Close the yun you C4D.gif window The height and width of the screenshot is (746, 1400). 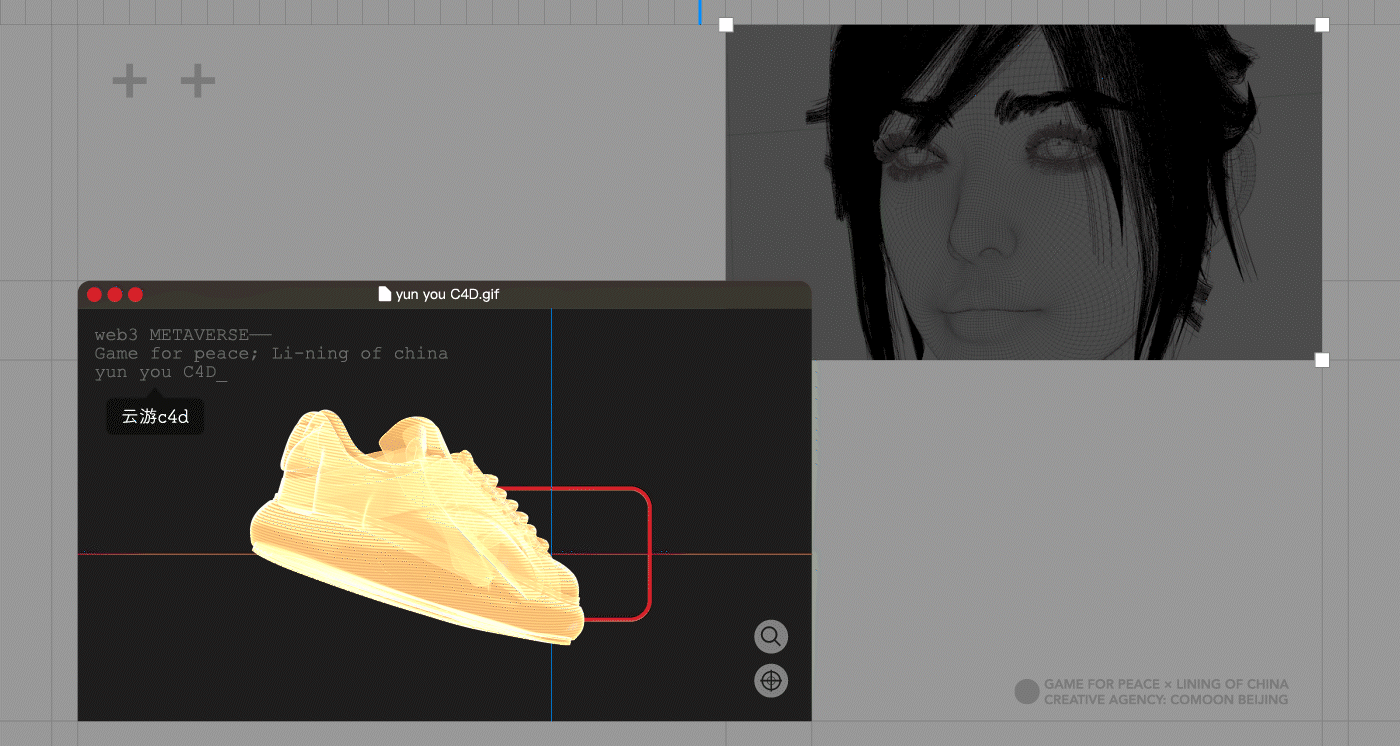click(x=94, y=294)
